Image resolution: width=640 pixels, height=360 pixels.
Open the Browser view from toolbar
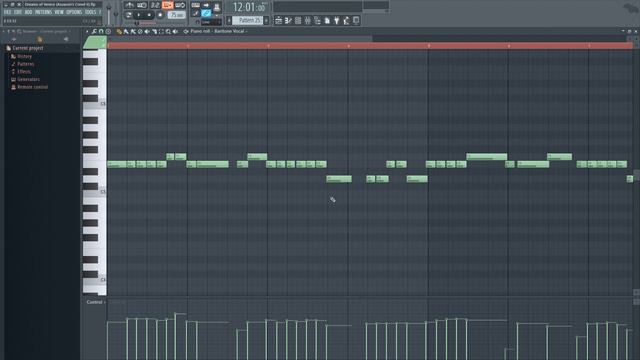(317, 20)
